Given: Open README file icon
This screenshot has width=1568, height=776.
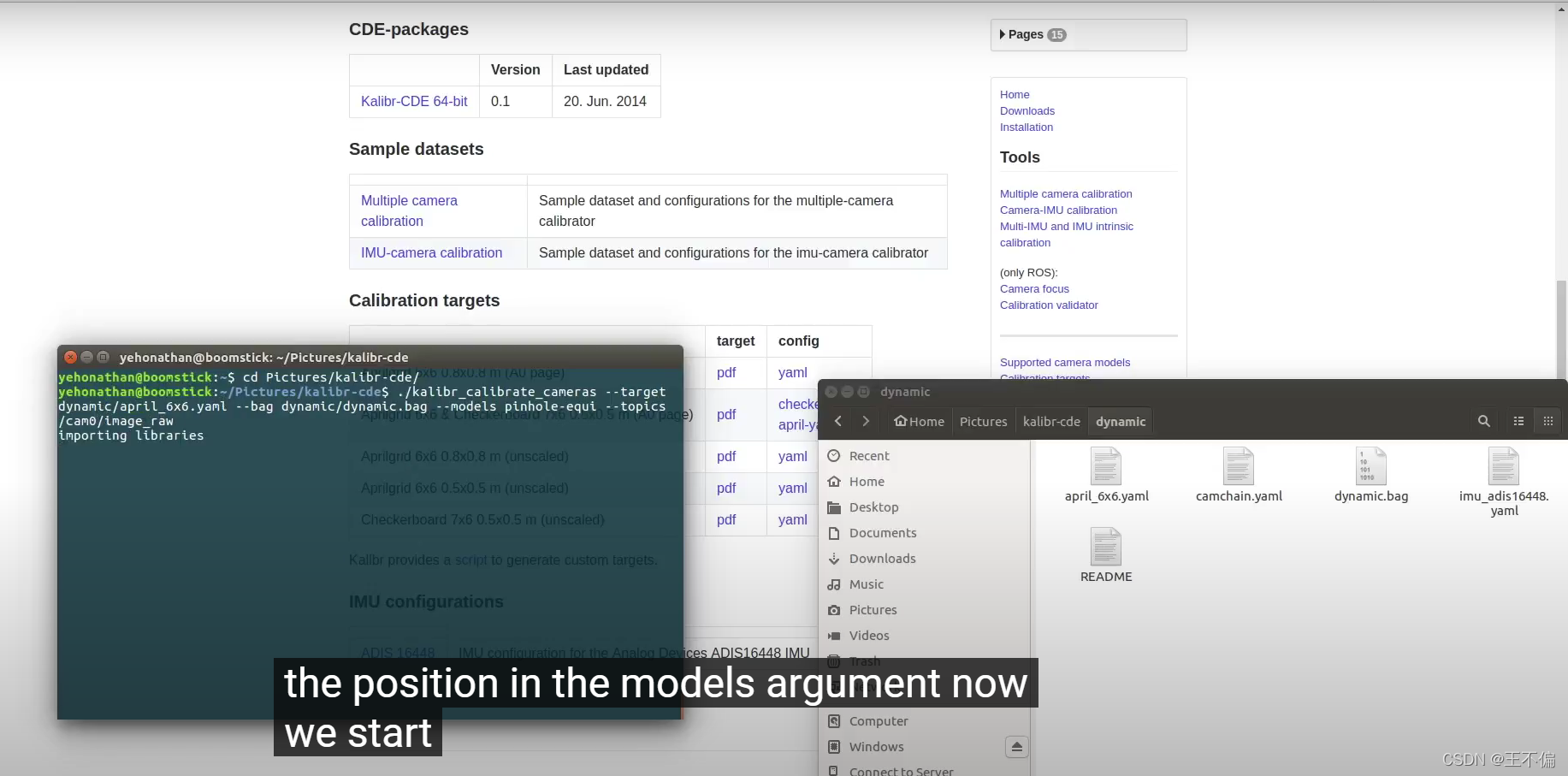Looking at the screenshot, I should point(1106,547).
